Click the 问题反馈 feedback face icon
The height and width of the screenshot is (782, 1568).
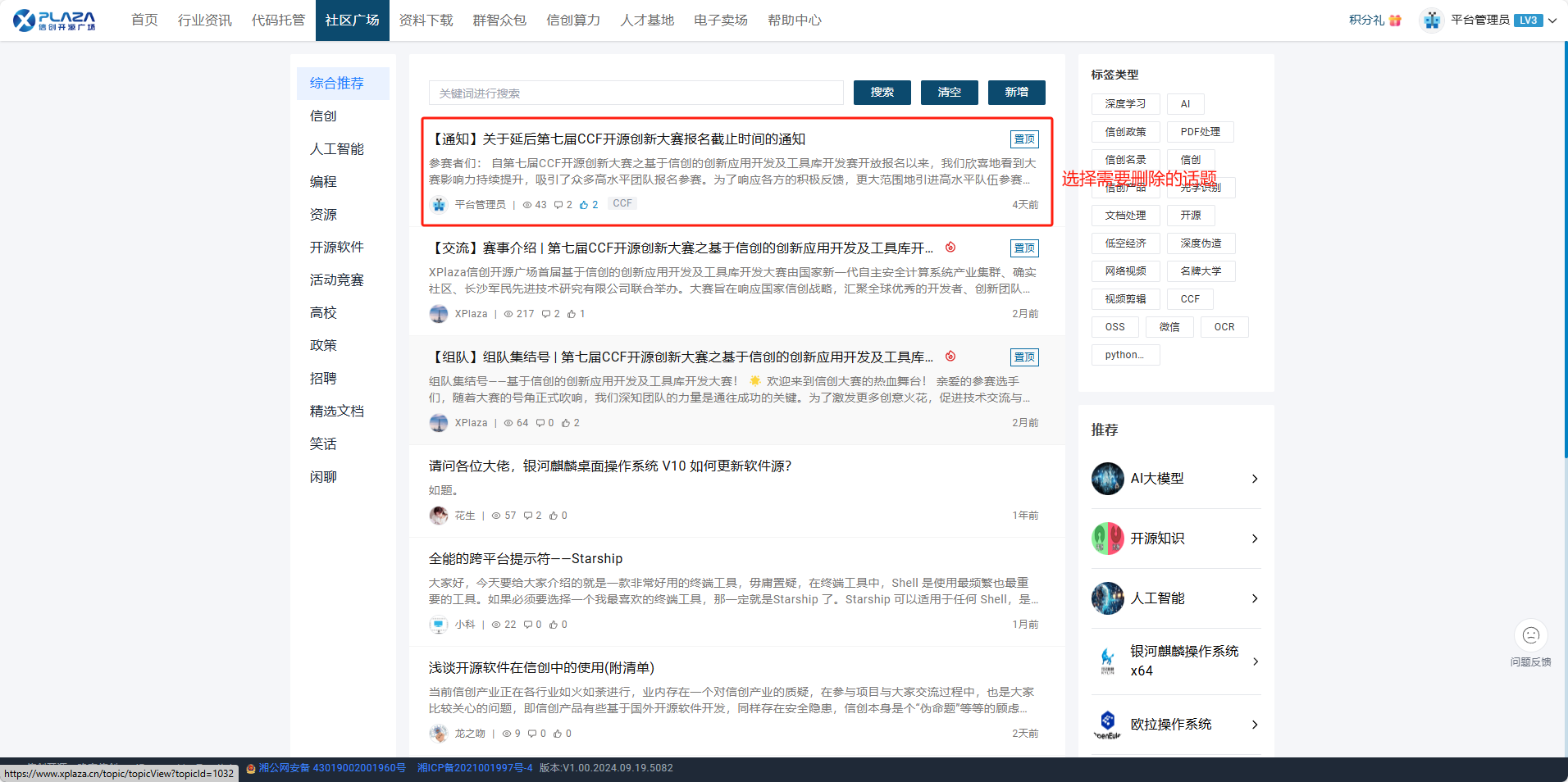click(x=1530, y=635)
